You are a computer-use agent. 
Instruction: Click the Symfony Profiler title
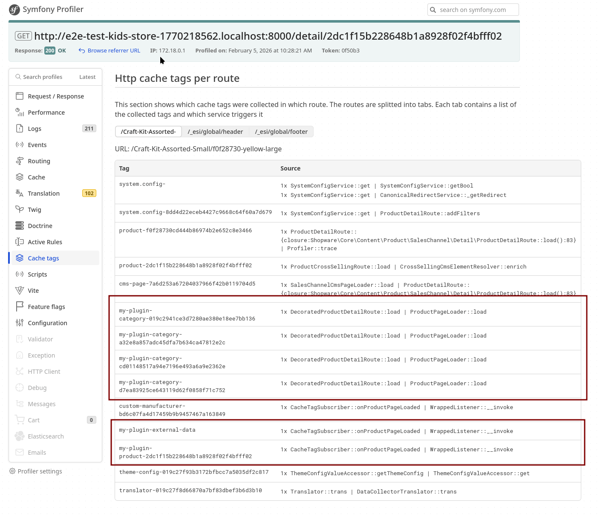(53, 9)
